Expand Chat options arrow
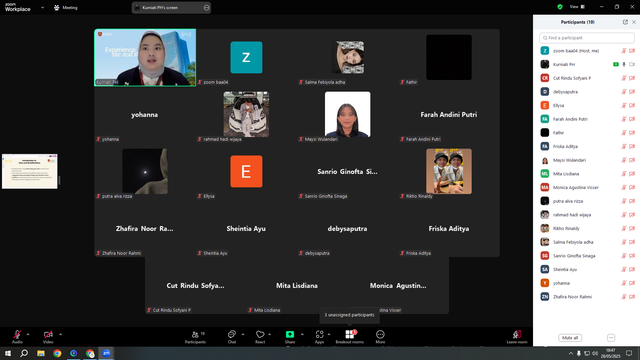The width and height of the screenshot is (640, 360). tap(243, 334)
